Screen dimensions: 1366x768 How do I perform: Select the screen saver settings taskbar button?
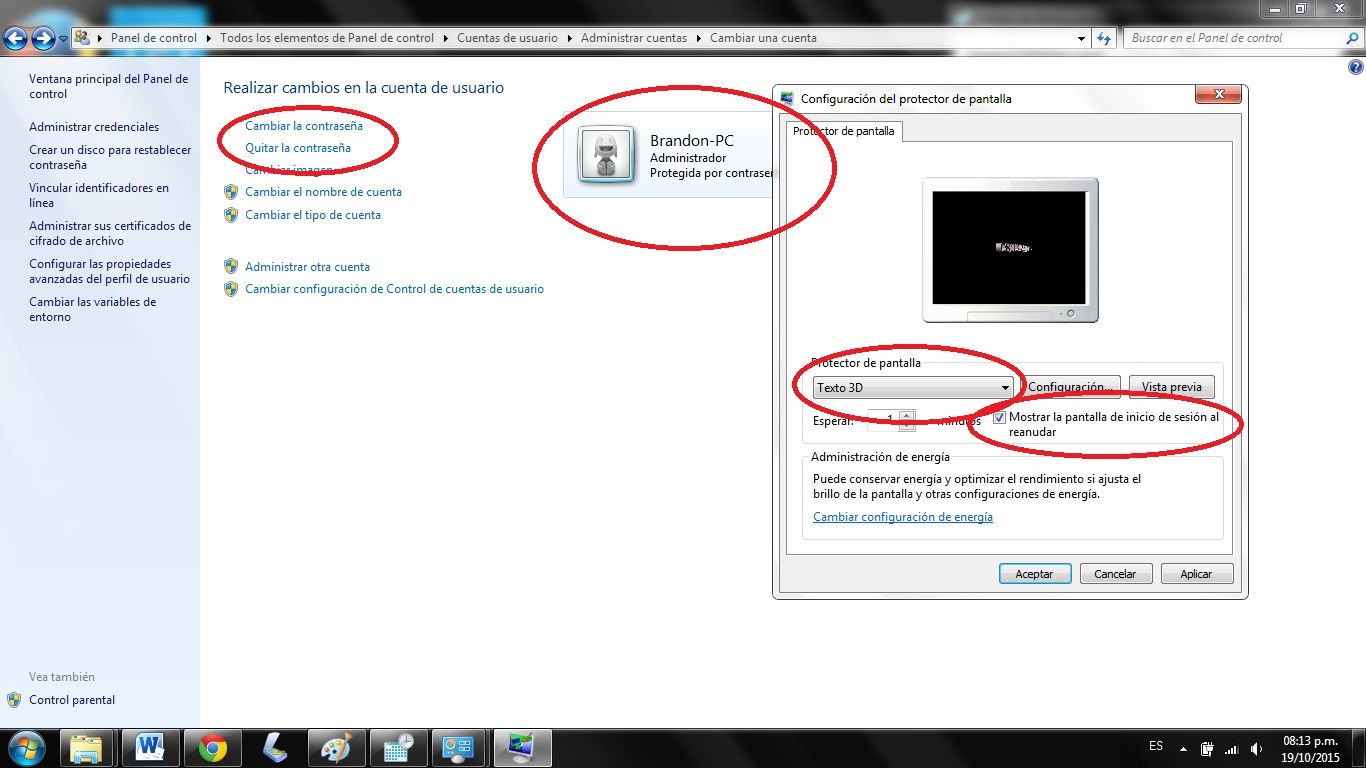point(522,748)
